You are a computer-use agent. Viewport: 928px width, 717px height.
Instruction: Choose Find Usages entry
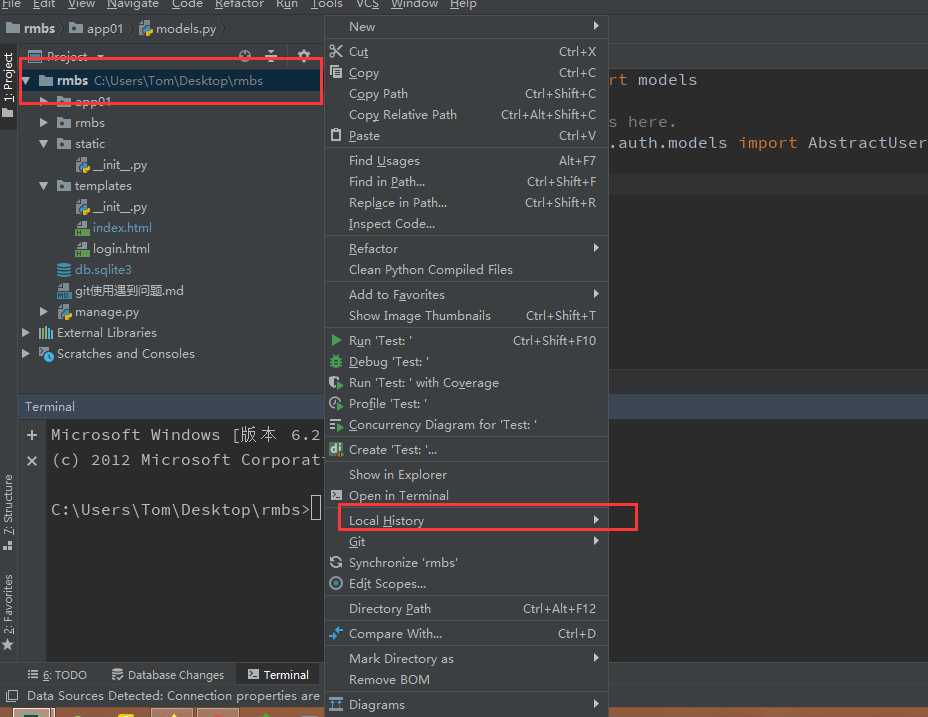click(x=466, y=160)
